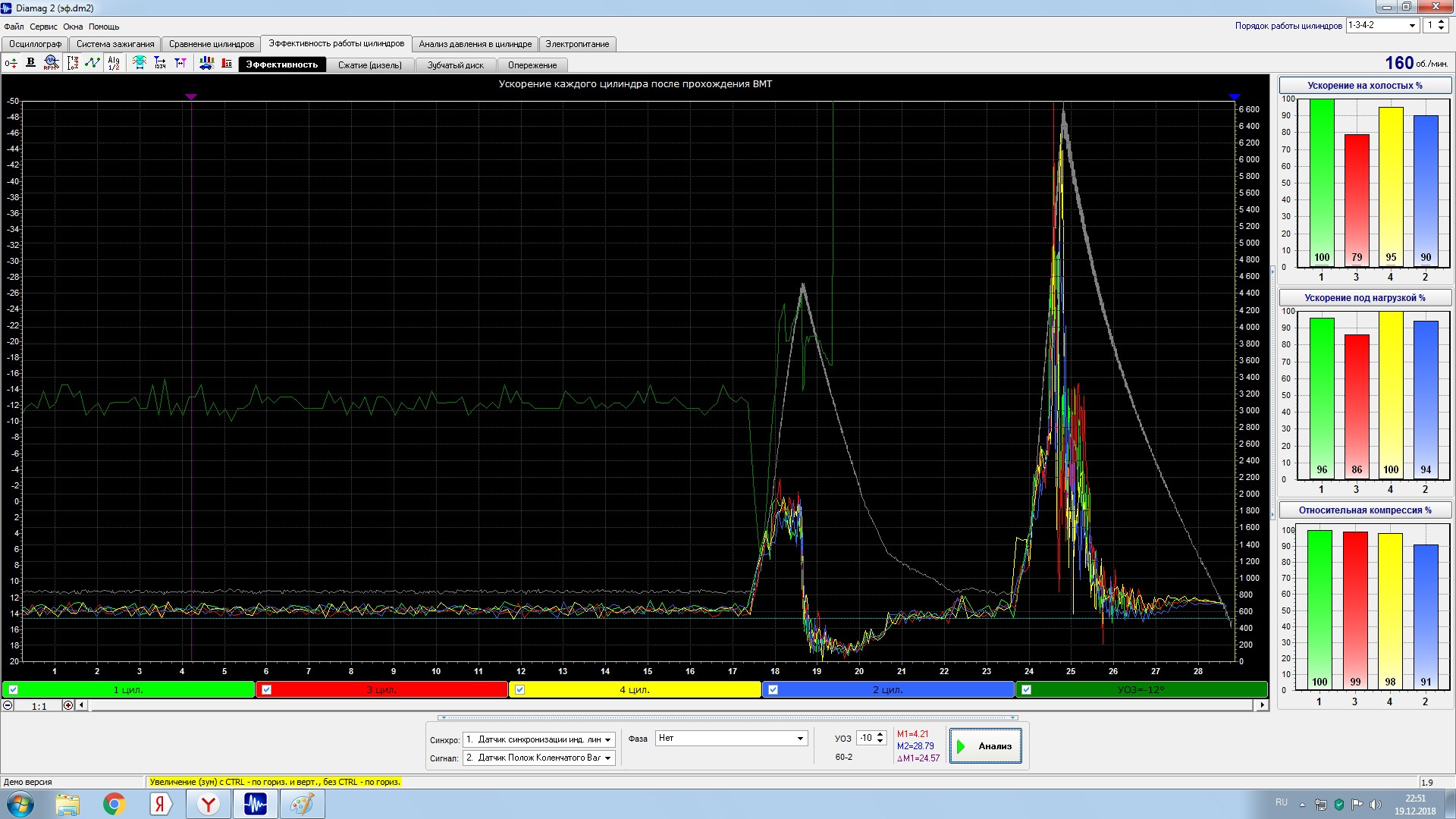Open Paint from taskbar
Image resolution: width=1456 pixels, height=819 pixels.
tap(303, 804)
